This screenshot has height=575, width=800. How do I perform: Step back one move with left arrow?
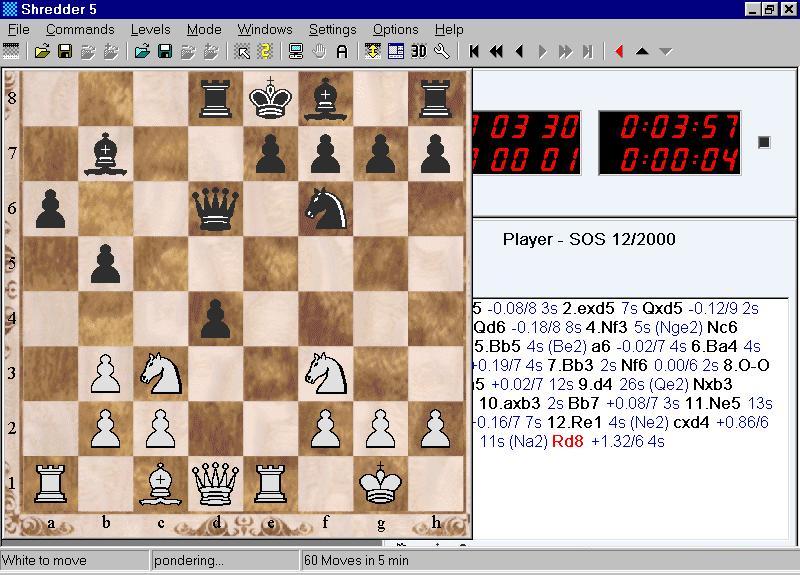pyautogui.click(x=519, y=51)
